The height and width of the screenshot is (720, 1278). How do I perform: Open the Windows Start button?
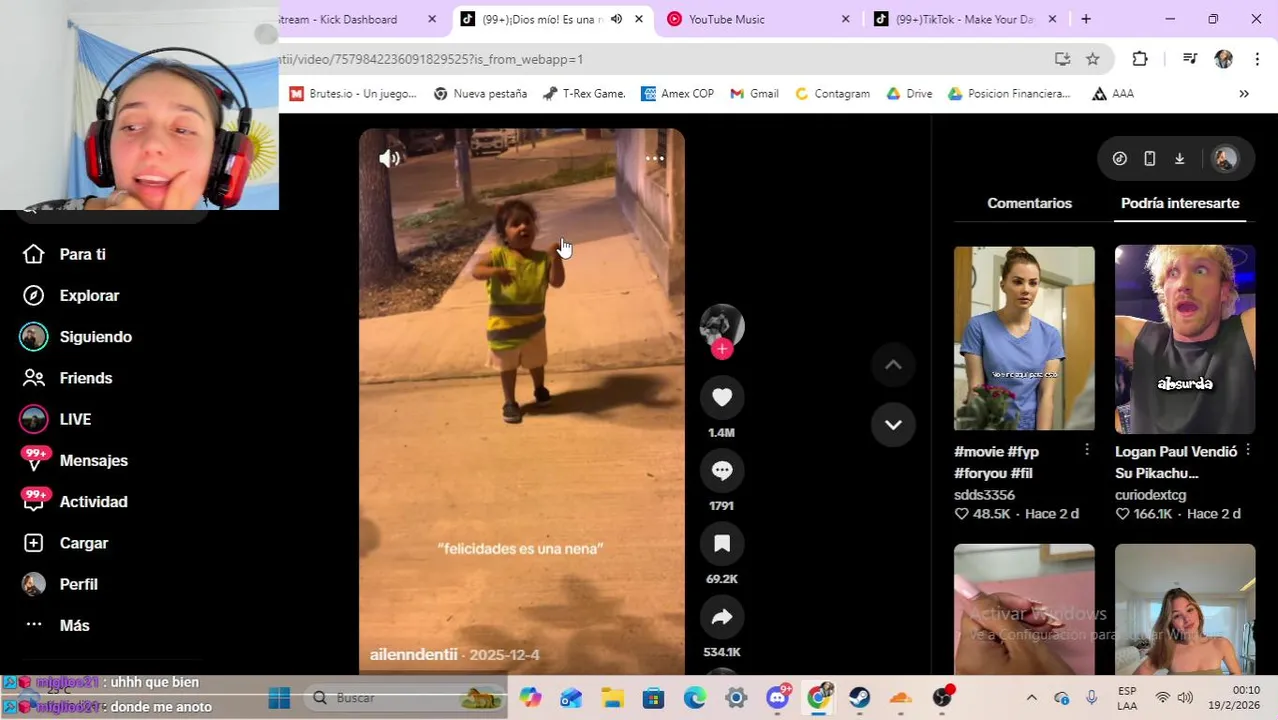coord(279,698)
